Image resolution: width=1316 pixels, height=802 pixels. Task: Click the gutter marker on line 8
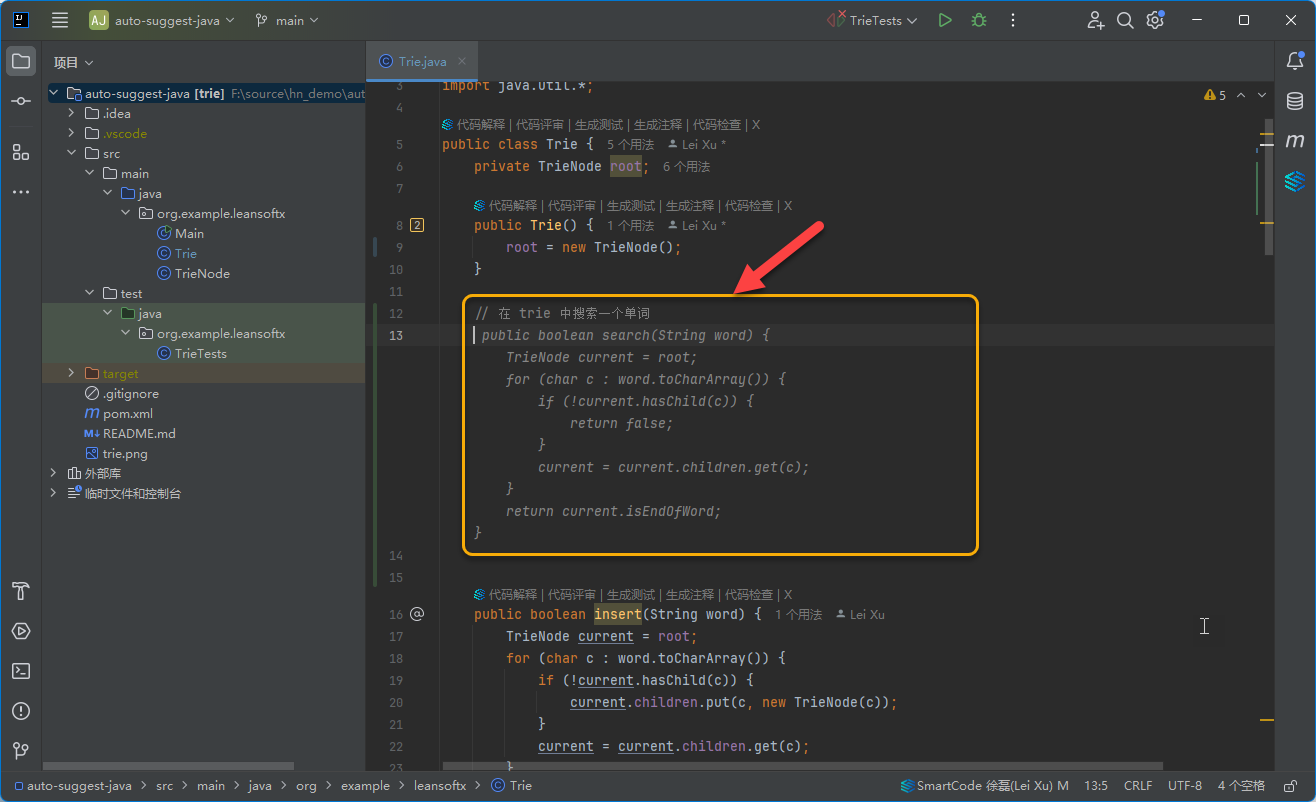coord(417,225)
